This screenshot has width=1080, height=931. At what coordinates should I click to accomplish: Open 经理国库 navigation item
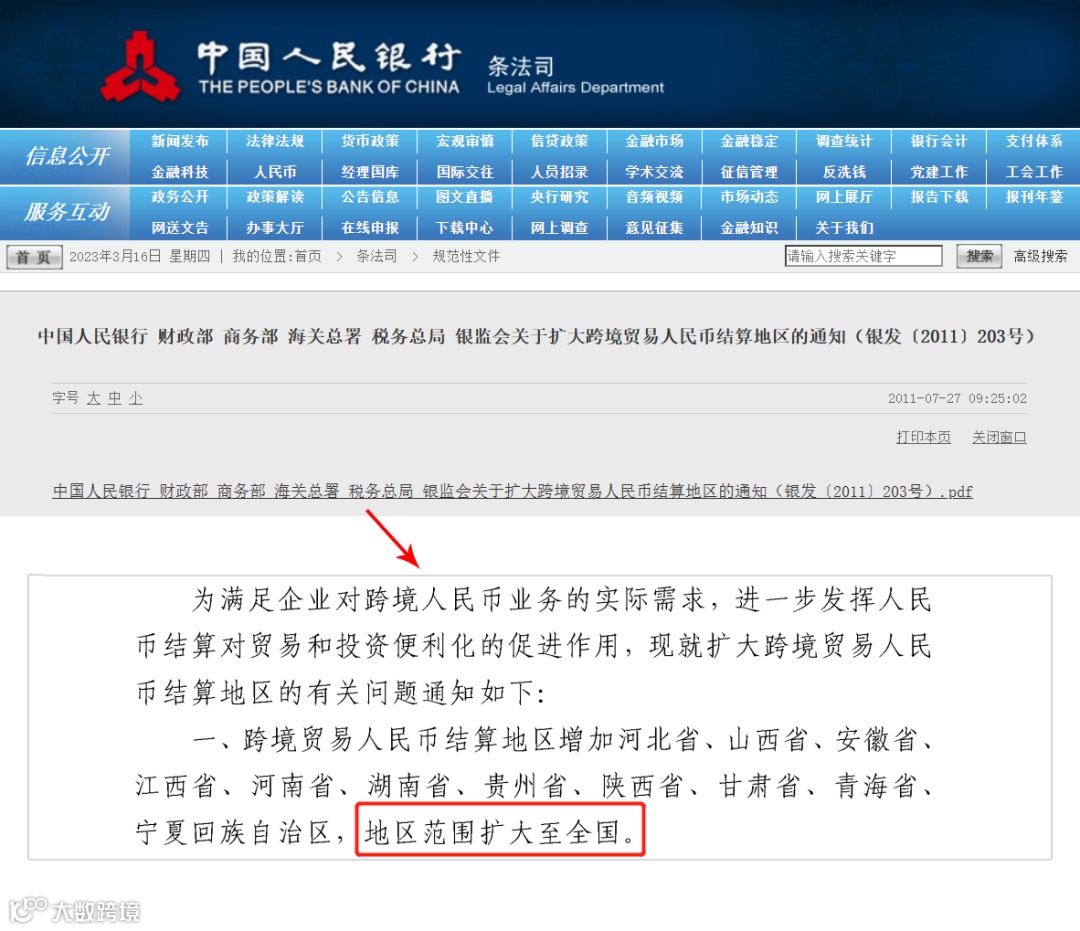pyautogui.click(x=370, y=171)
